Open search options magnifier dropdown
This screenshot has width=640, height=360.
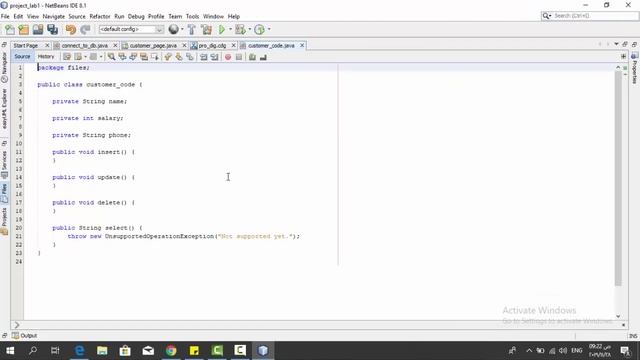click(x=547, y=16)
